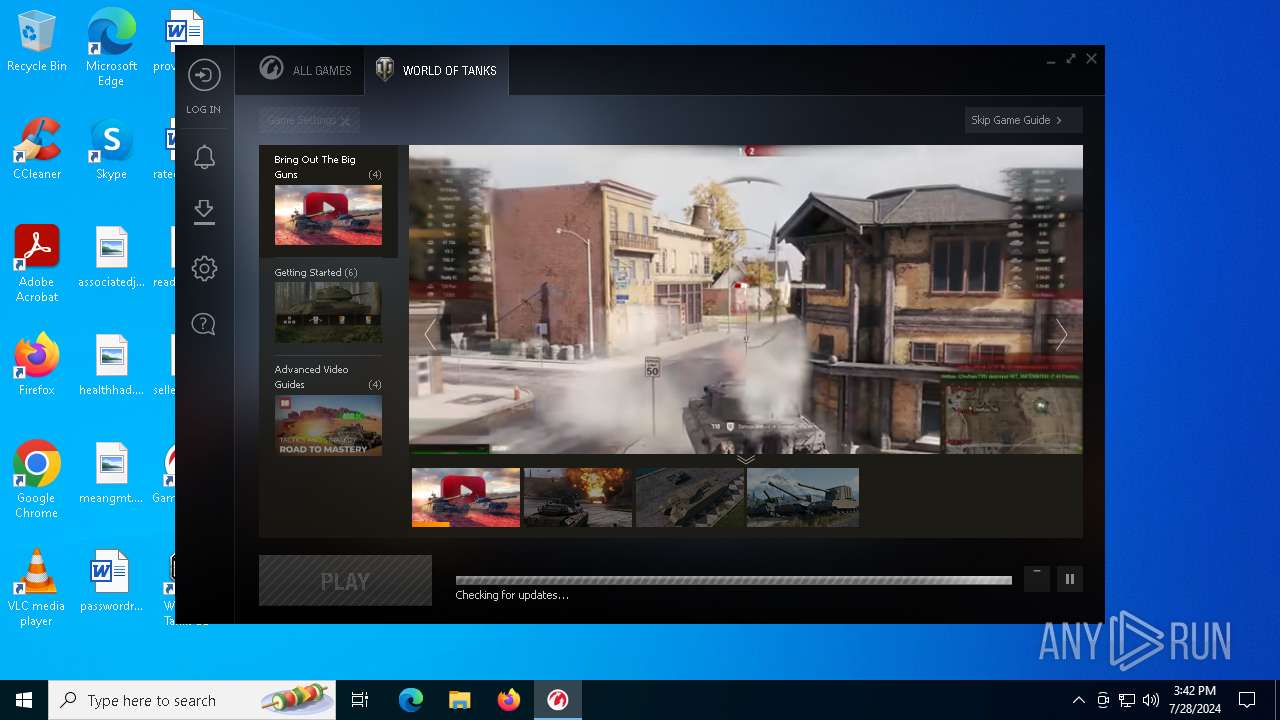
Task: Select fourth thumbnail with snowy artillery tank
Action: point(803,497)
